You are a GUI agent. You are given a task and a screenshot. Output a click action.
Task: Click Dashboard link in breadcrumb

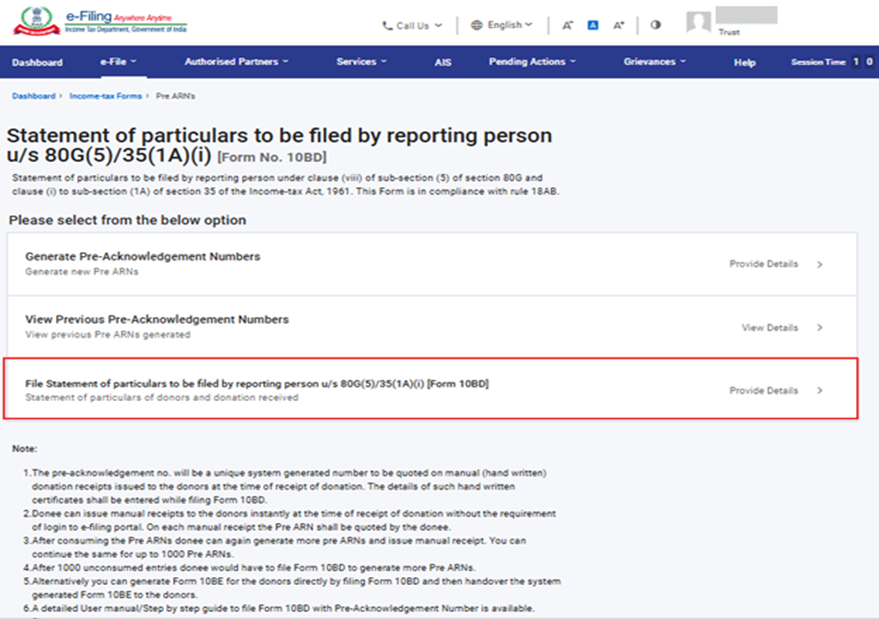pyautogui.click(x=34, y=96)
